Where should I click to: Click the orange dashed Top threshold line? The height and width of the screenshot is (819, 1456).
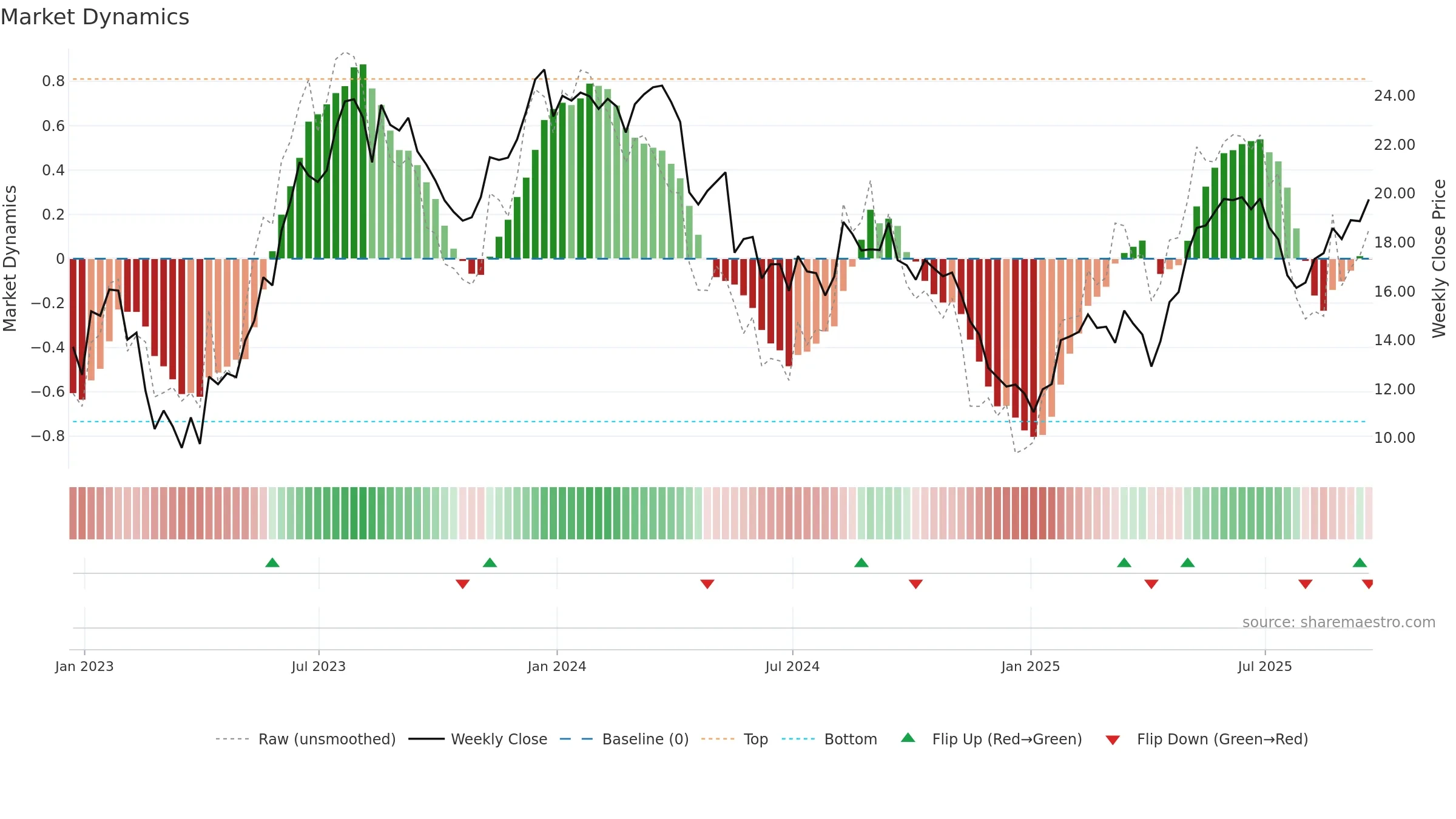719,79
